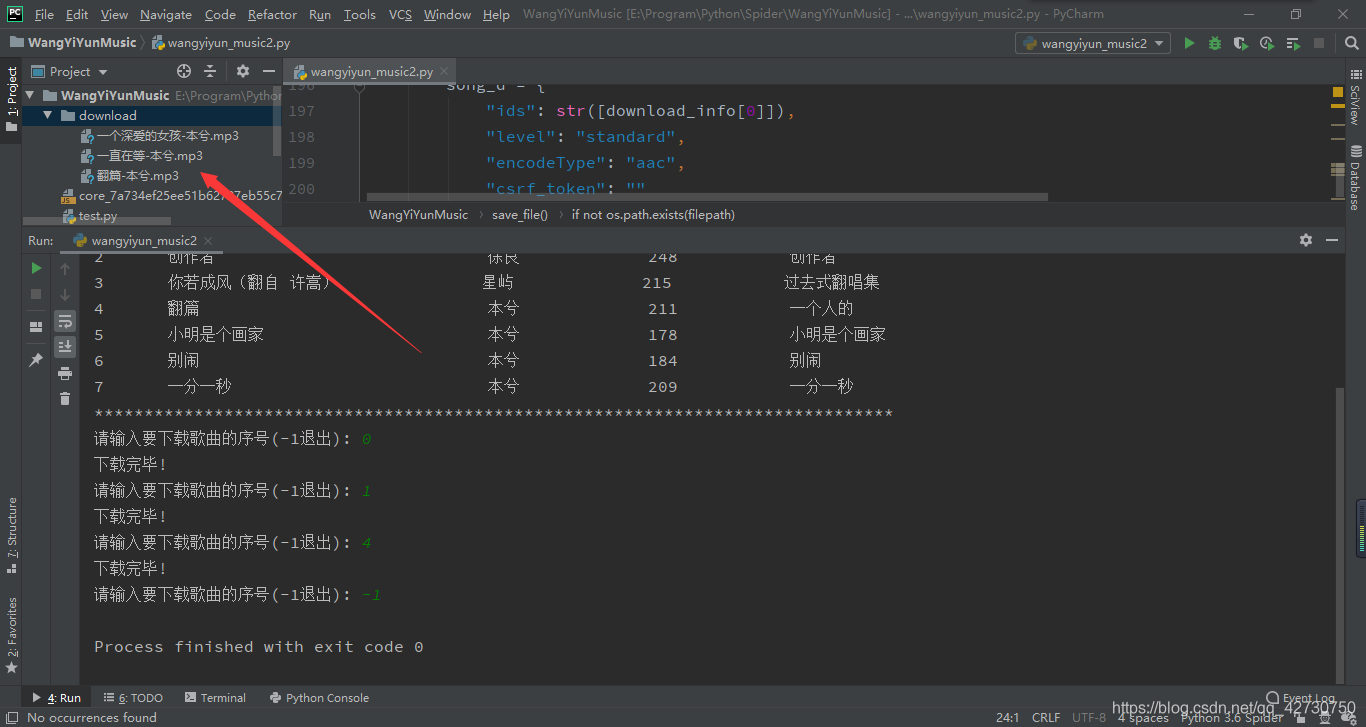Open the File menu

pos(44,14)
